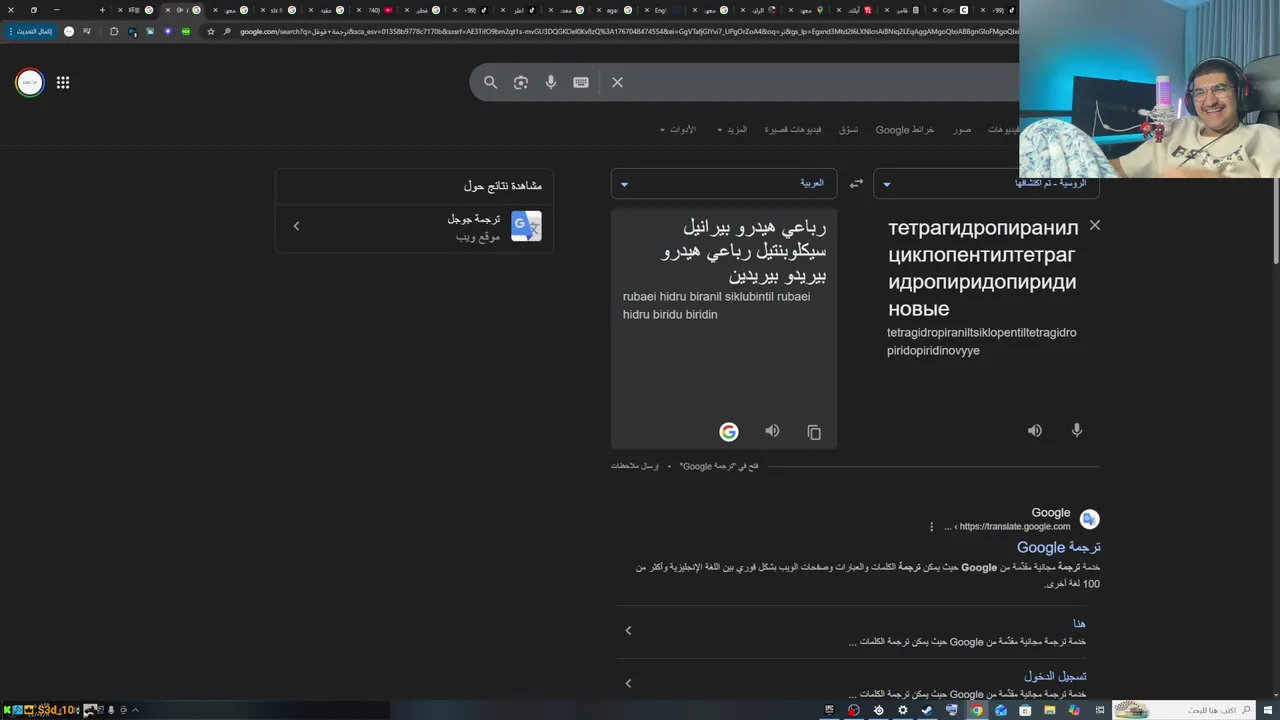Click إرسال ملاحظات feedback link
Viewport: 1280px width, 720px height.
pos(635,466)
